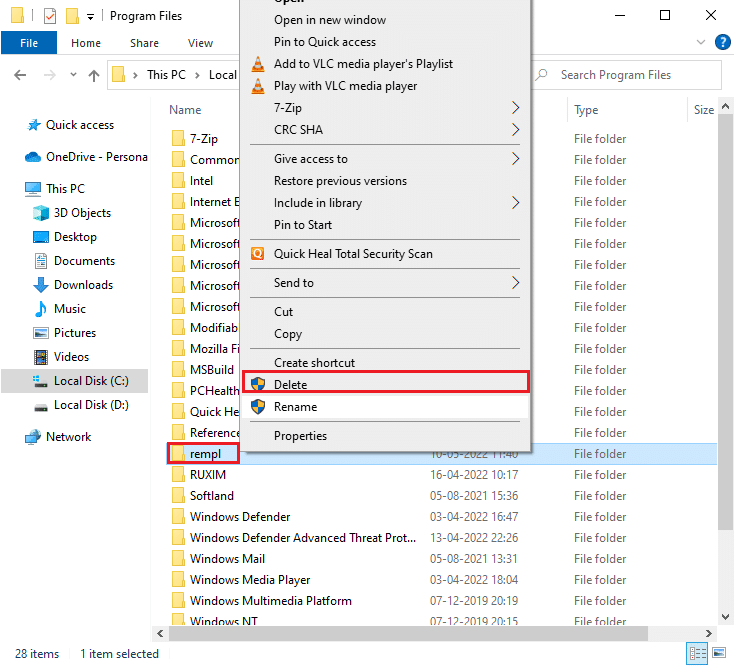The image size is (735, 666).
Task: Choose Cut from the context menu
Action: [386, 312]
